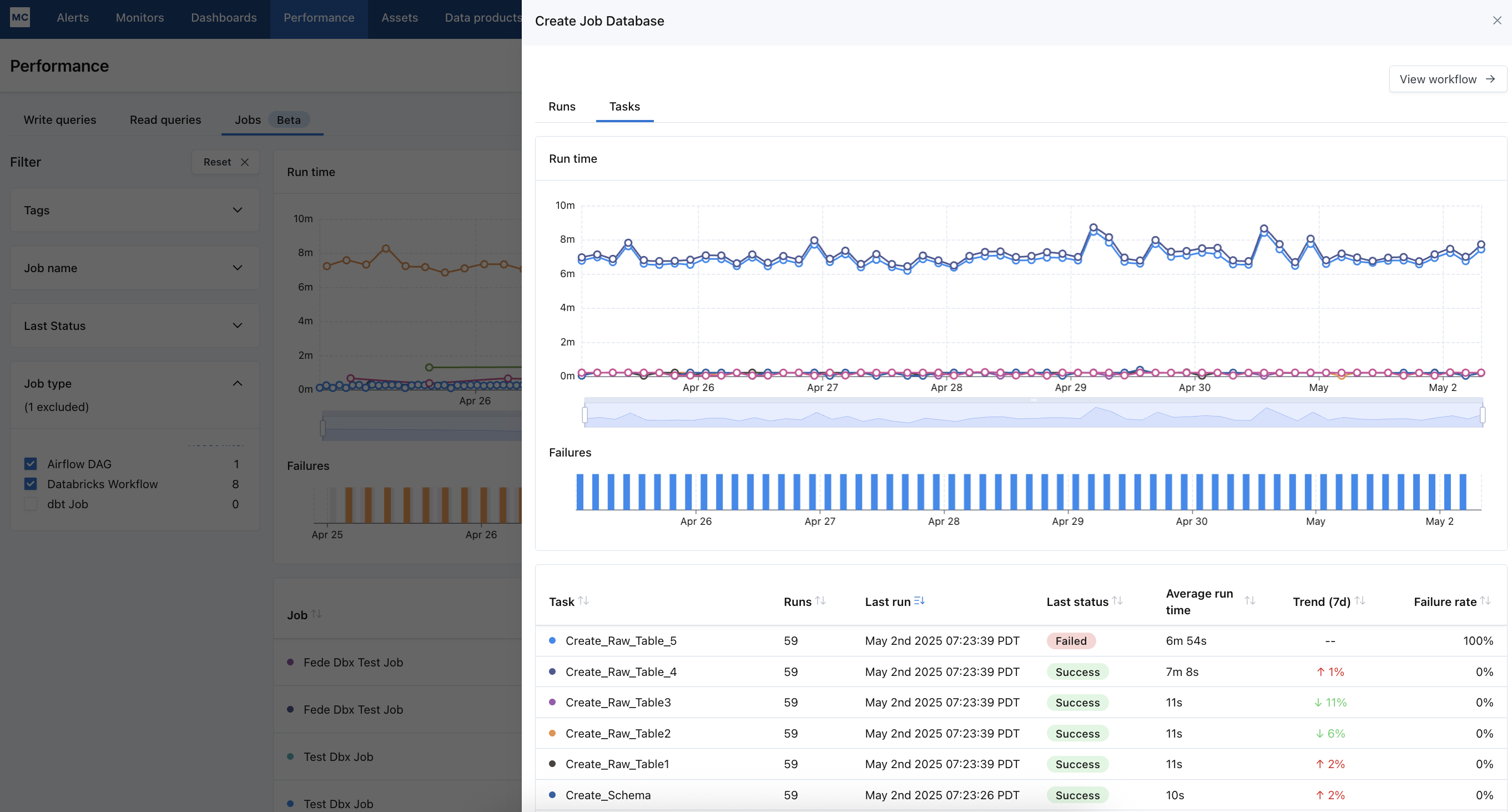Enable the dbt Job checkbox
The width and height of the screenshot is (1512, 812).
click(31, 504)
